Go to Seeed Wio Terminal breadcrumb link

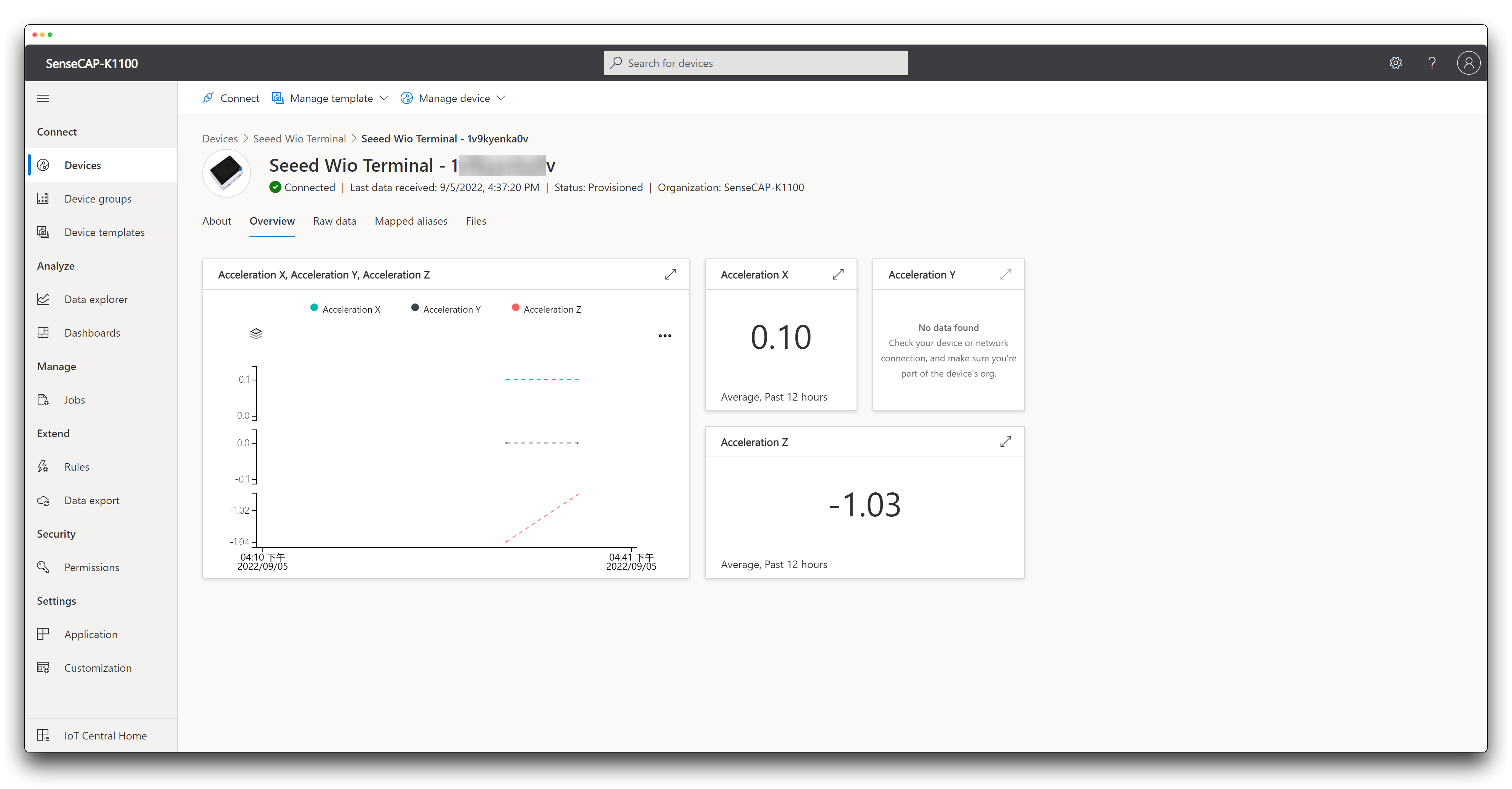[x=299, y=139]
